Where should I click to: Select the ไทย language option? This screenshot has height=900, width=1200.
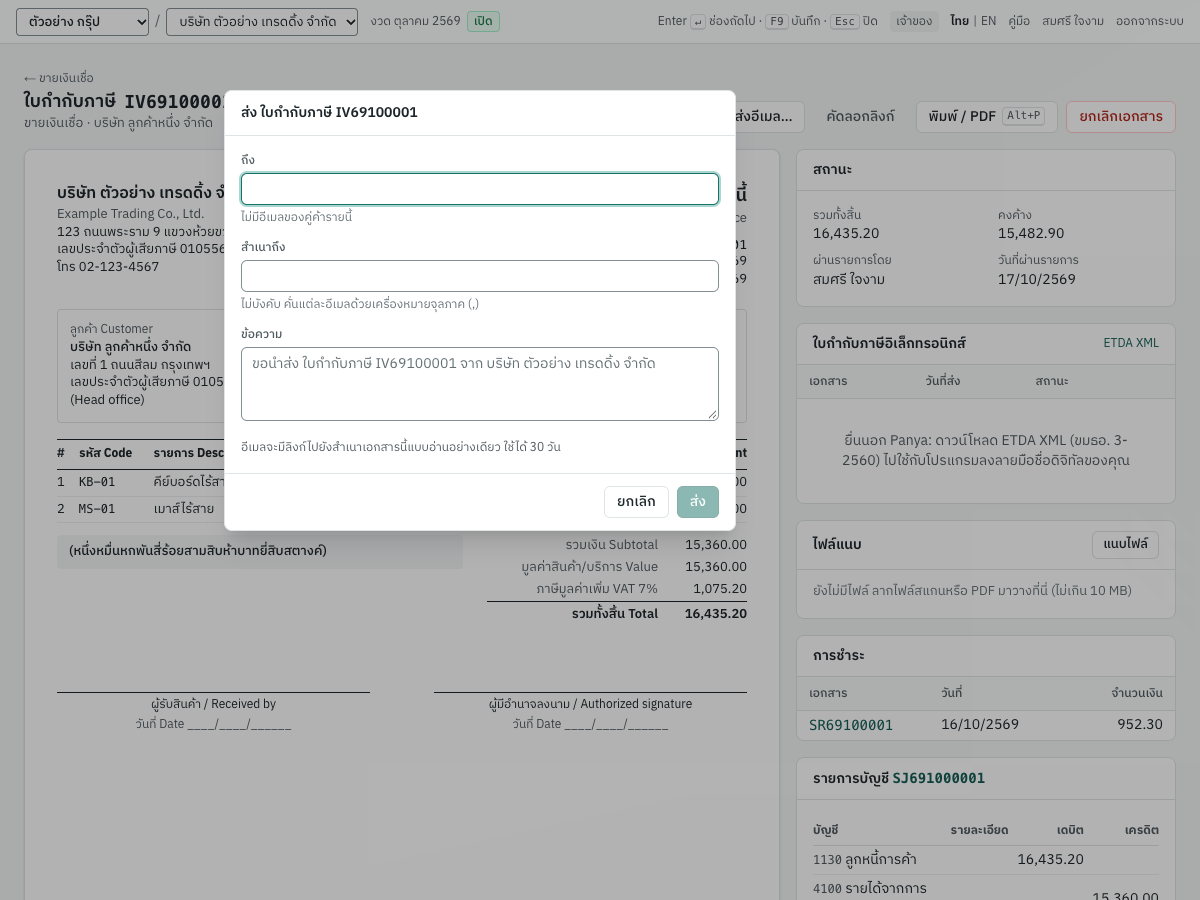(x=960, y=21)
